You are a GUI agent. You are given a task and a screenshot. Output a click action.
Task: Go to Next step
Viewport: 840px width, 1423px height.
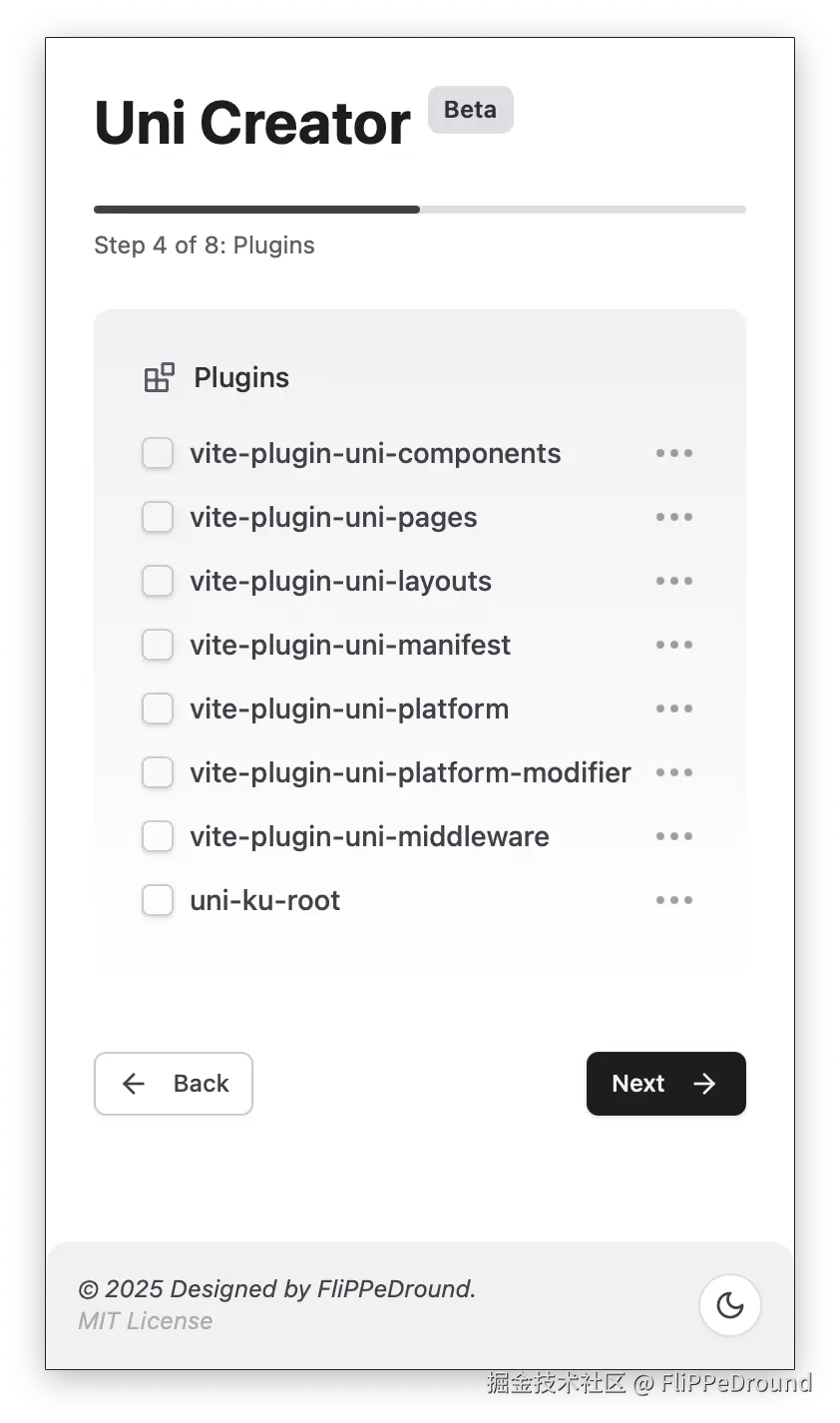click(x=665, y=1084)
